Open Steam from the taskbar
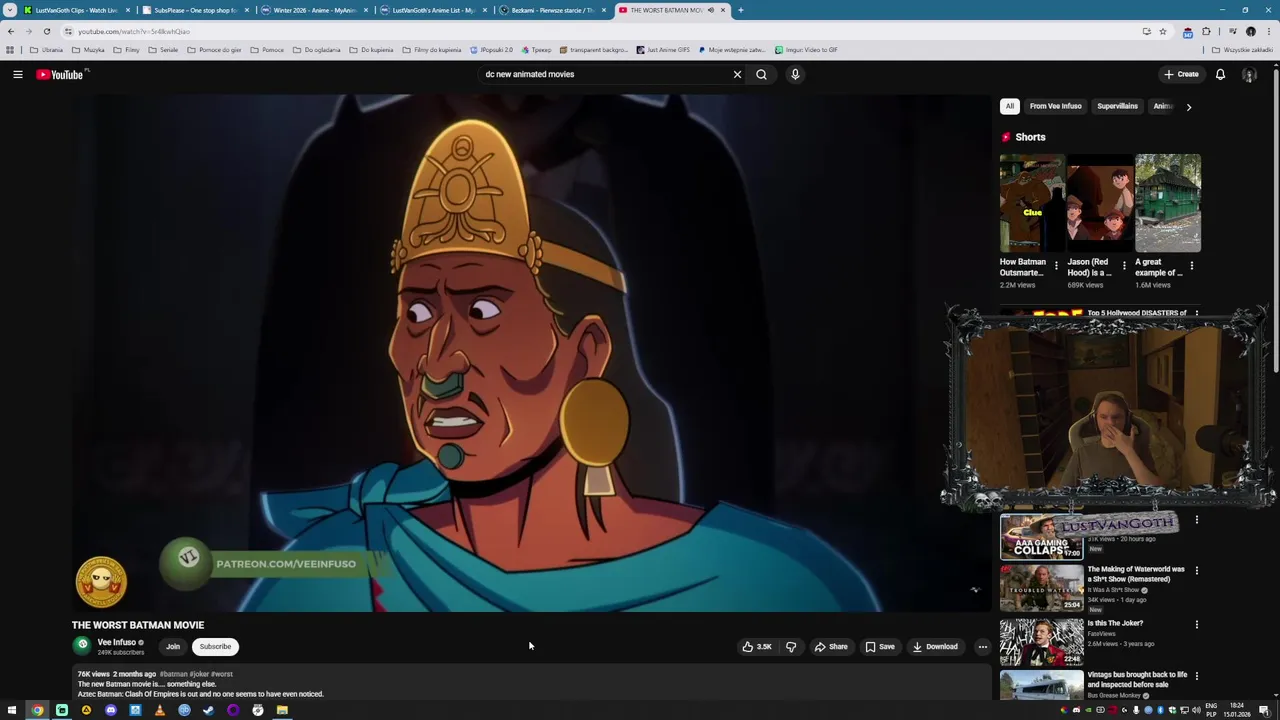Viewport: 1280px width, 720px height. click(208, 710)
